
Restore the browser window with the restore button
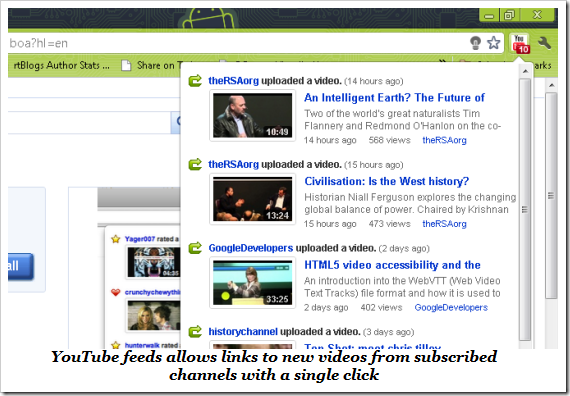[509, 15]
